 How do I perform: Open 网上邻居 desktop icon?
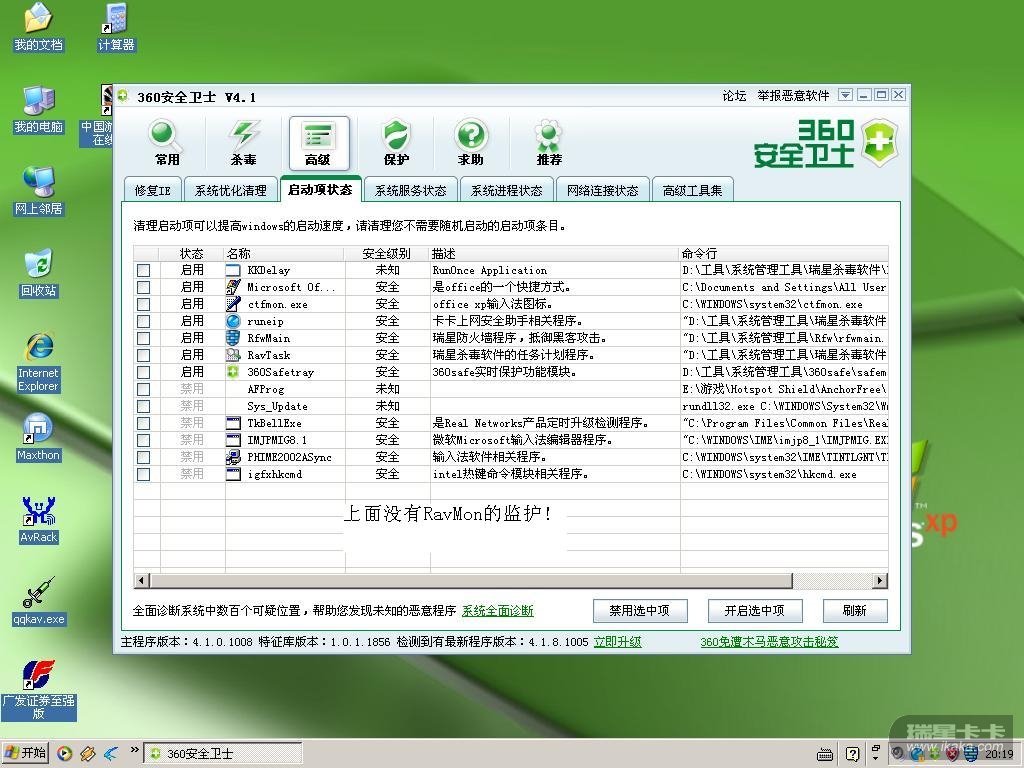point(39,191)
